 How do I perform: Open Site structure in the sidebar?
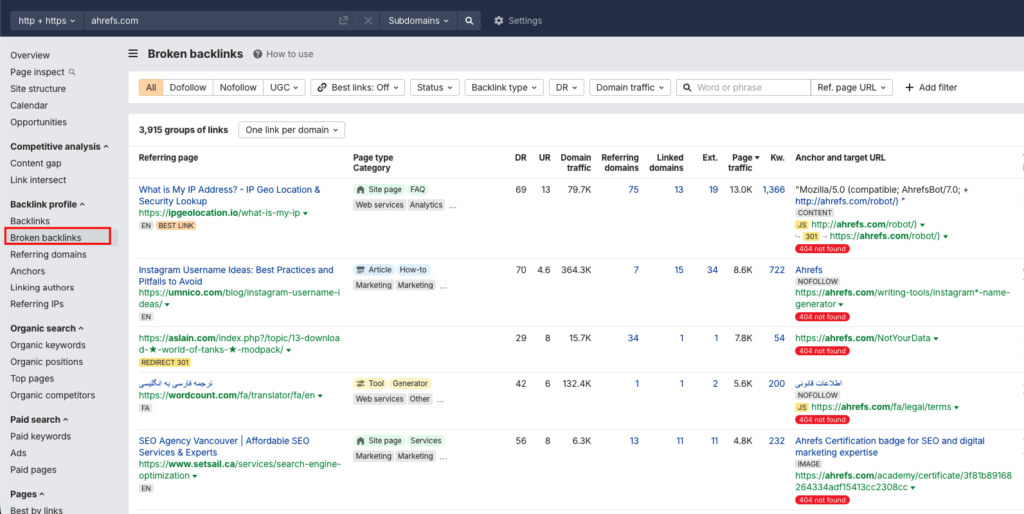(38, 89)
